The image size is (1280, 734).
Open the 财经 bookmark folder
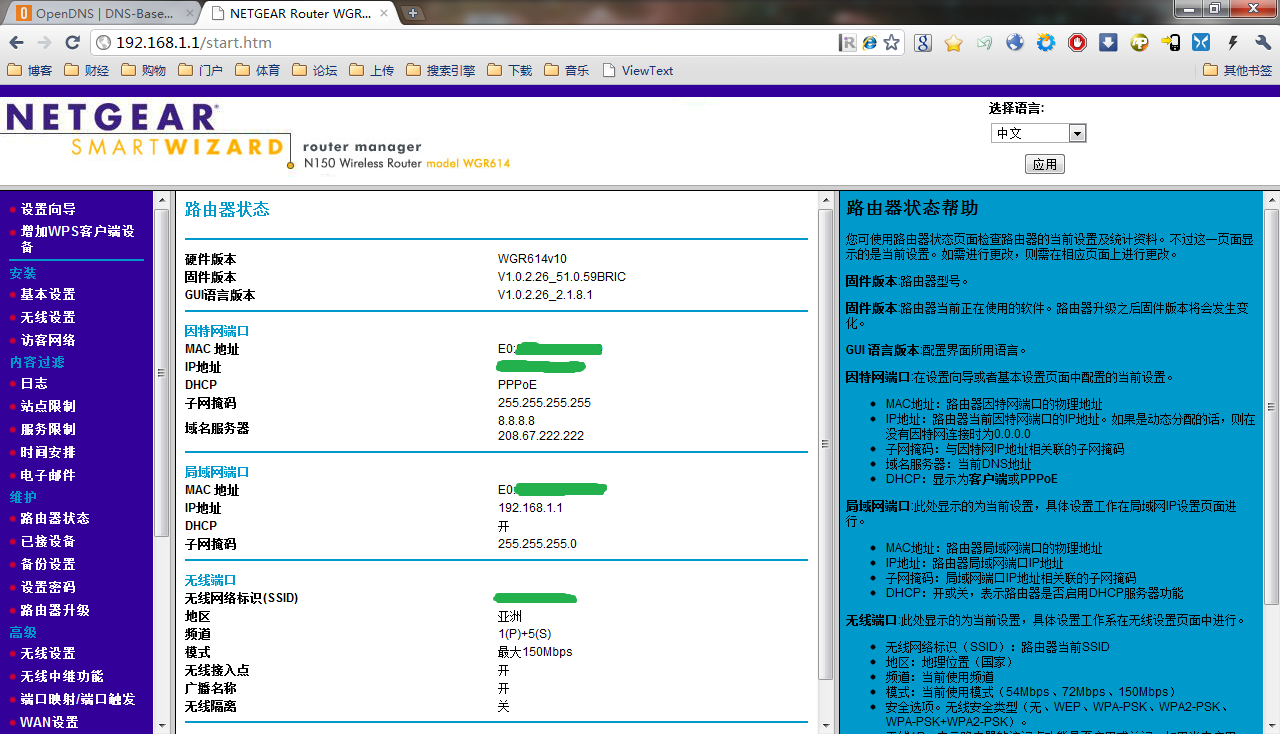[87, 71]
